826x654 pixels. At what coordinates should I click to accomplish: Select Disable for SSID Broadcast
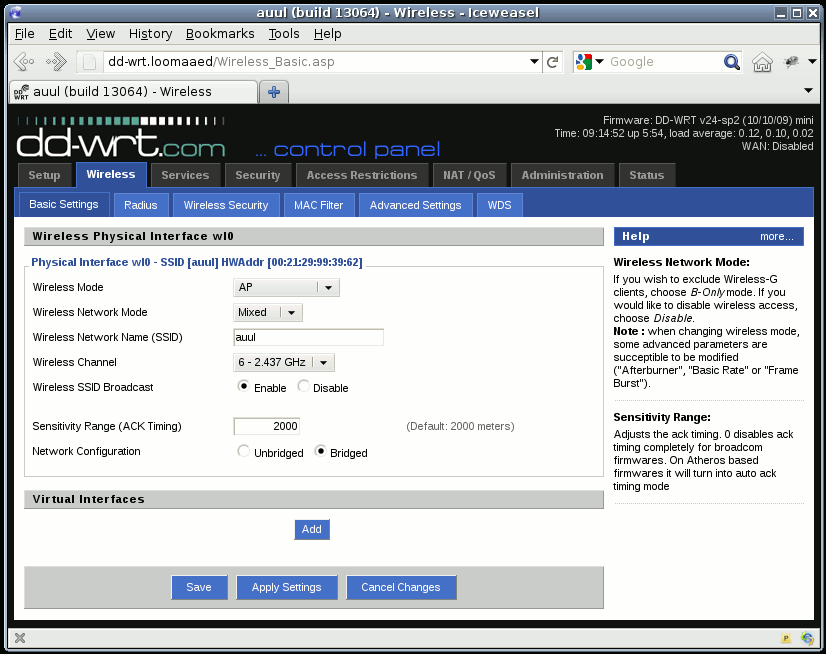click(303, 386)
